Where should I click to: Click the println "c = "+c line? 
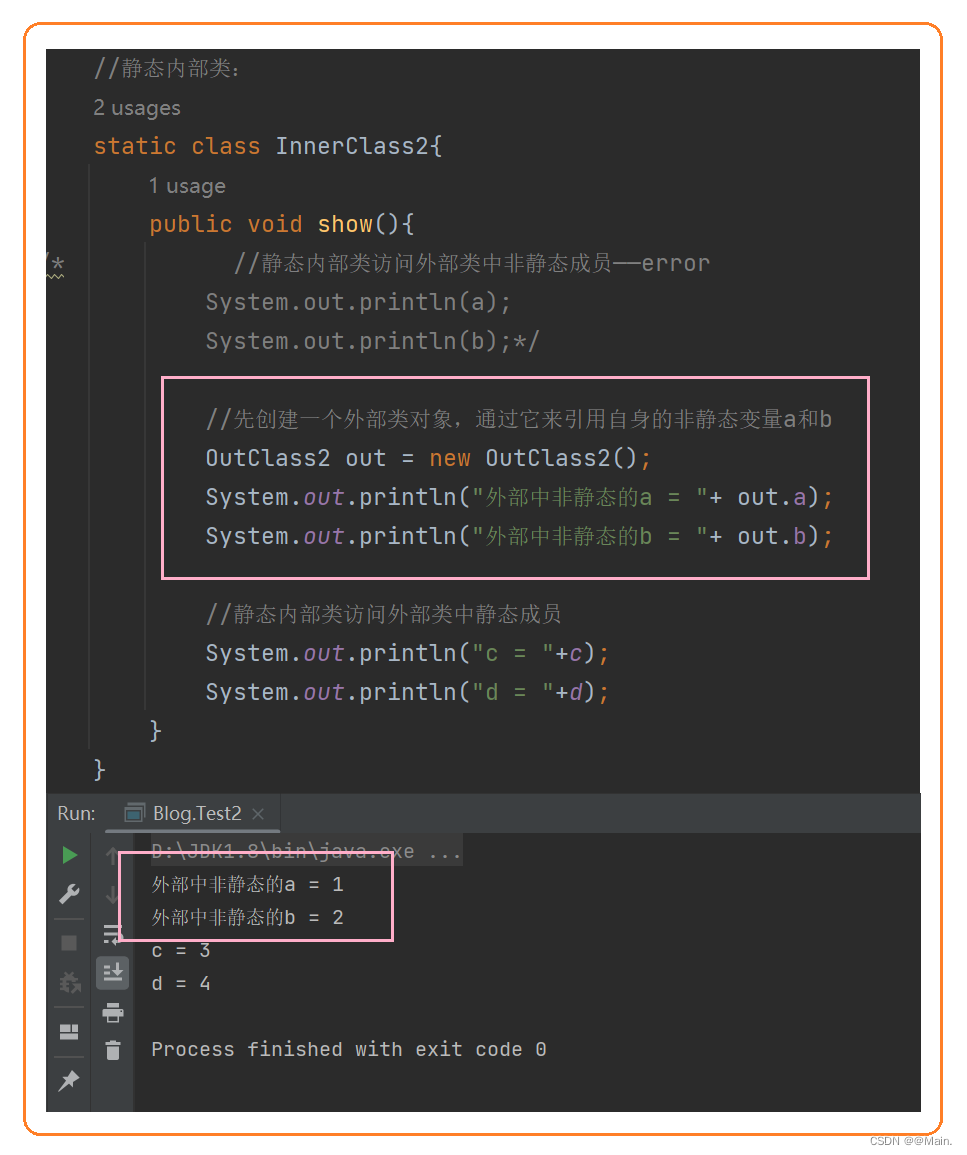[407, 653]
